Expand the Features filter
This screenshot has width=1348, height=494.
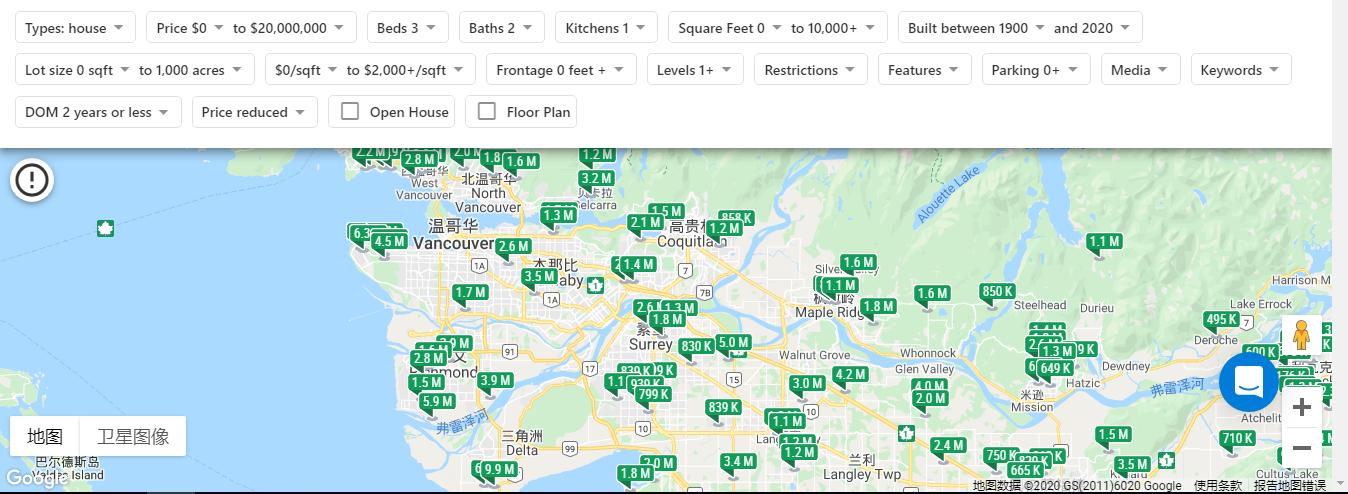(923, 70)
